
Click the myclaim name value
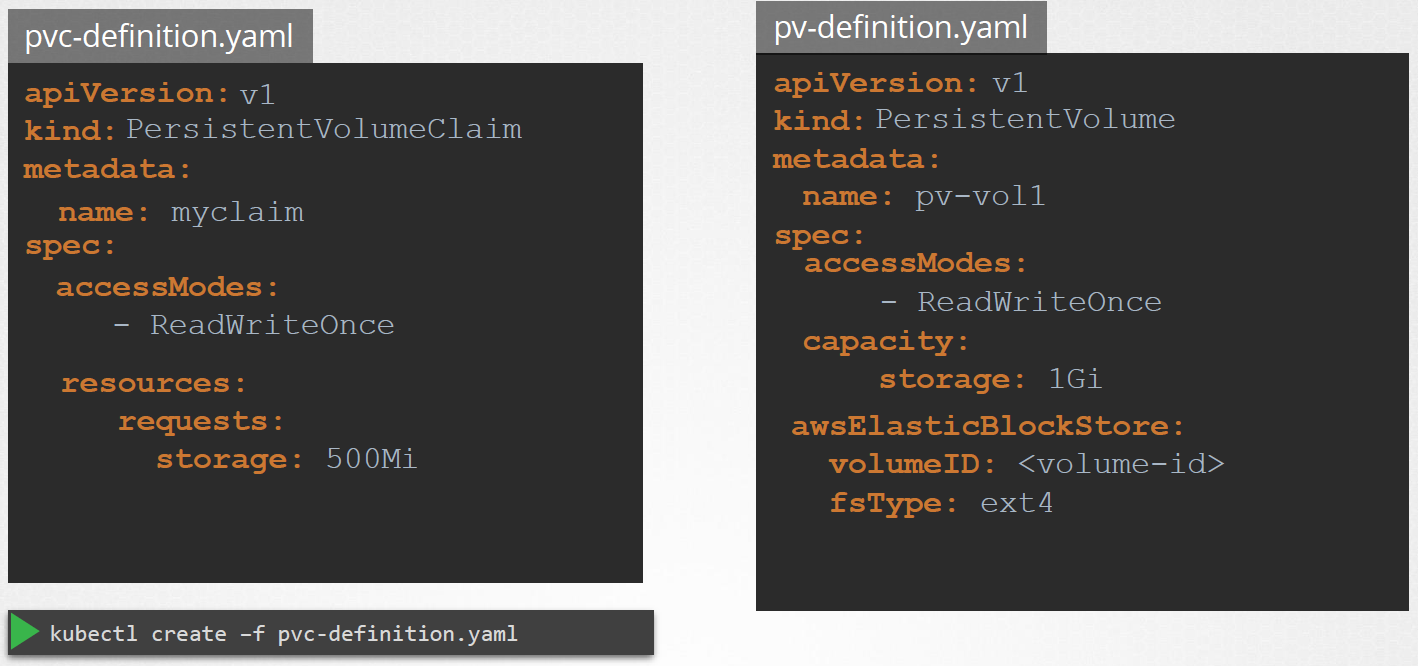point(237,212)
